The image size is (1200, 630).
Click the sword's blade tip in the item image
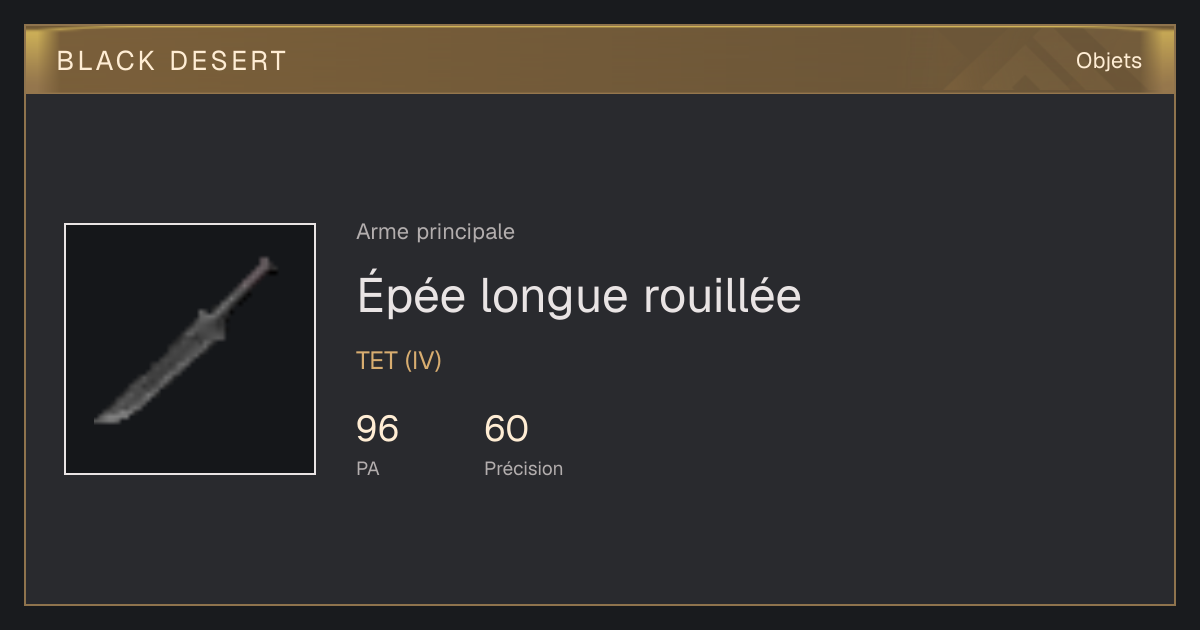[107, 416]
